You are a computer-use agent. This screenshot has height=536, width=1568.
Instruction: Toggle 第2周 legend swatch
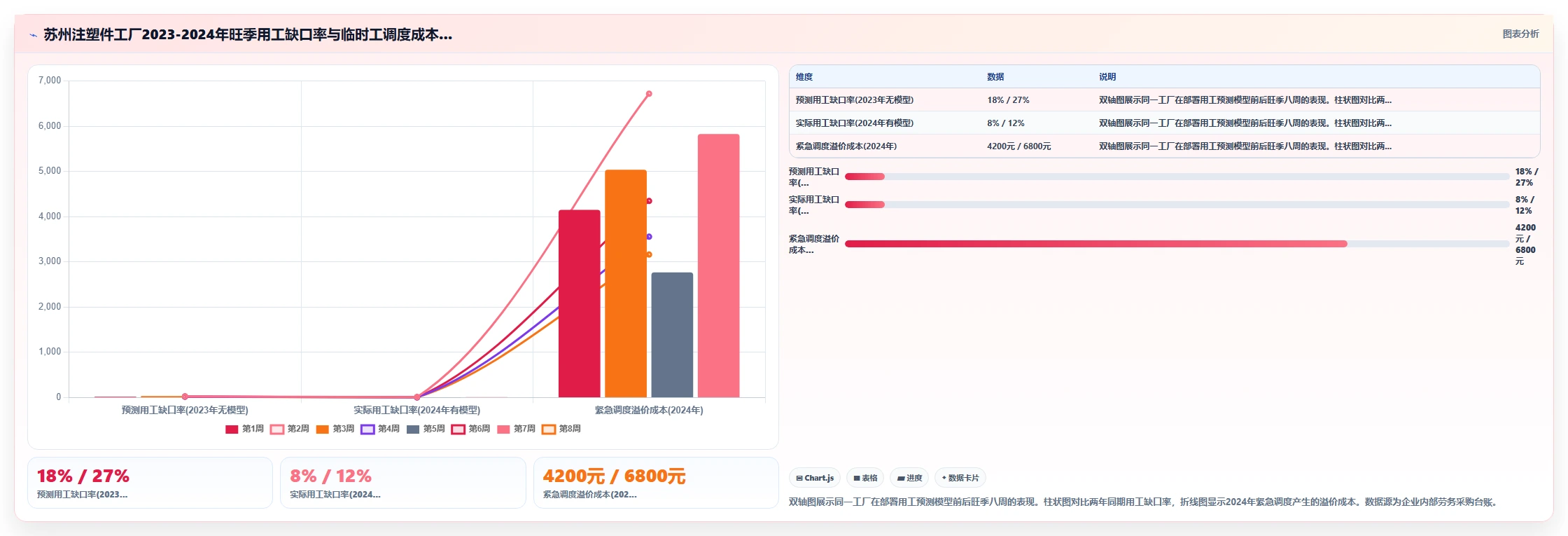pos(277,429)
